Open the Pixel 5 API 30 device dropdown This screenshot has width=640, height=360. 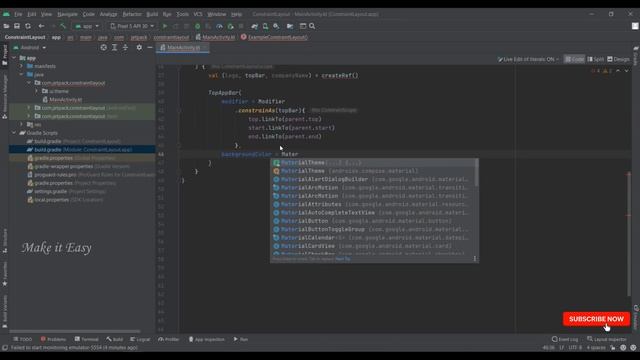pyautogui.click(x=132, y=26)
